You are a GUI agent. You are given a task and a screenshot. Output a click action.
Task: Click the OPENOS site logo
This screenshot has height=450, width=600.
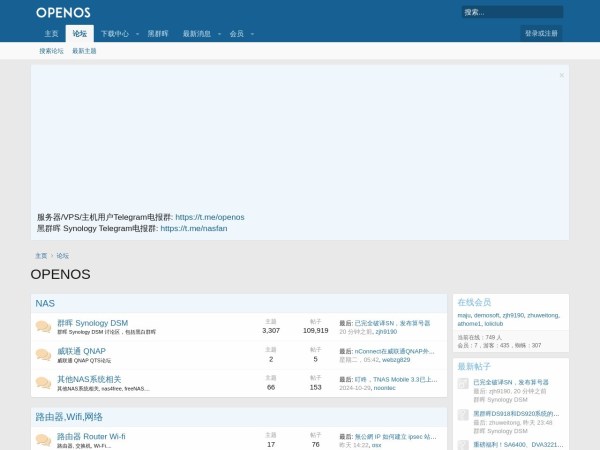pos(63,12)
